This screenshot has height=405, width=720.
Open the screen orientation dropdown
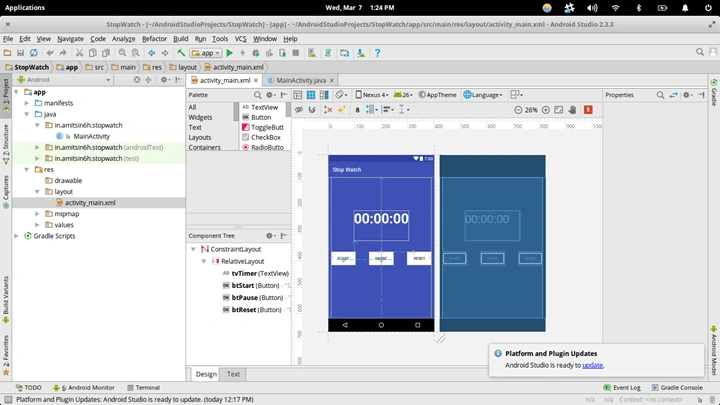click(x=342, y=95)
